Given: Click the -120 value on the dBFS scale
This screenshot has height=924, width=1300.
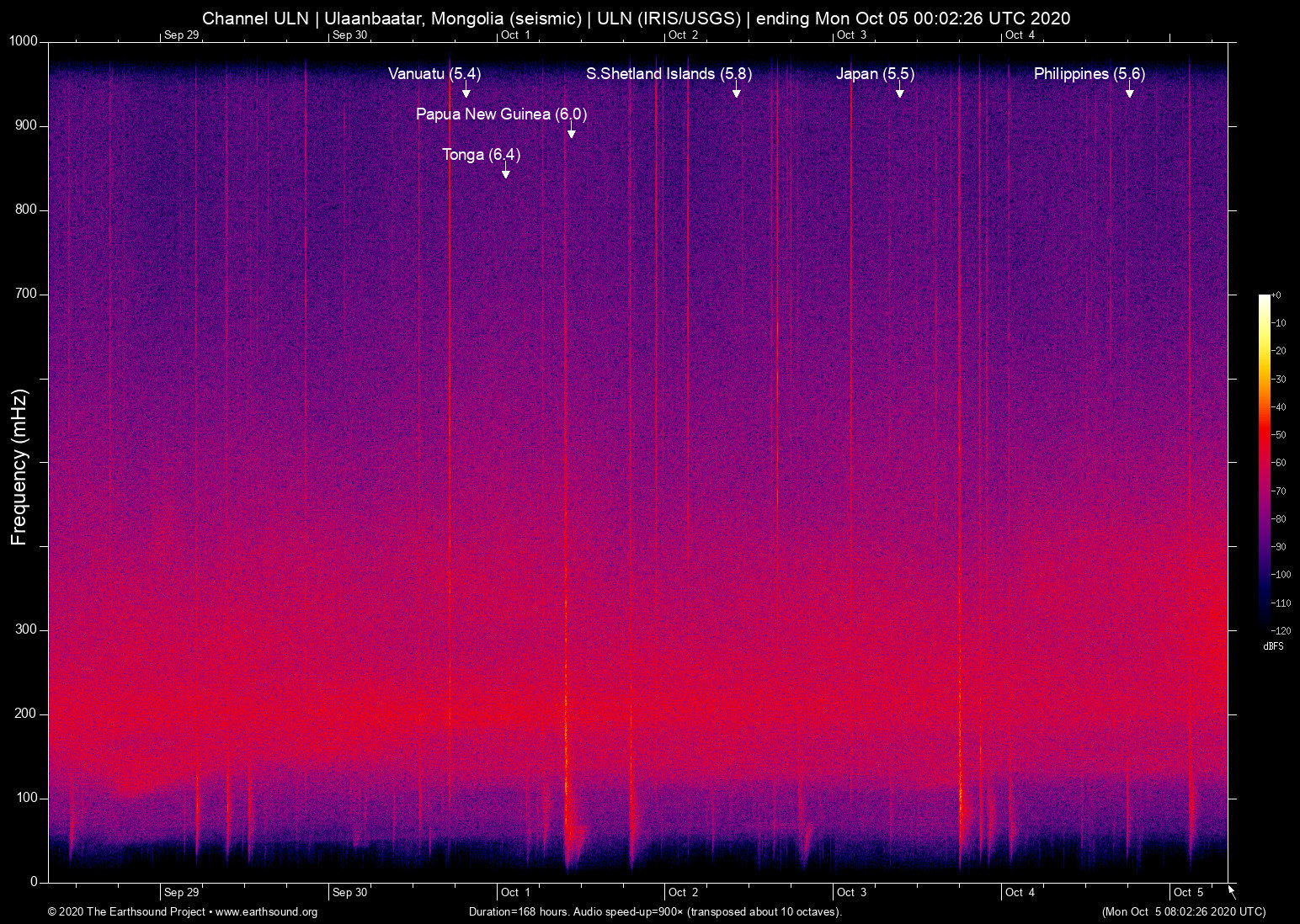Looking at the screenshot, I should [1281, 632].
